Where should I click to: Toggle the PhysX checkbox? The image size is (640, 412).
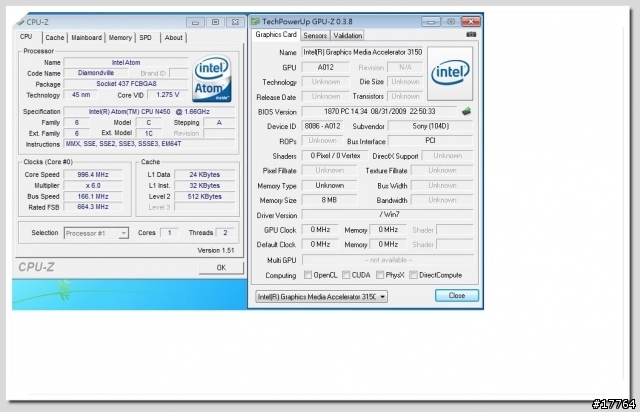tap(380, 275)
